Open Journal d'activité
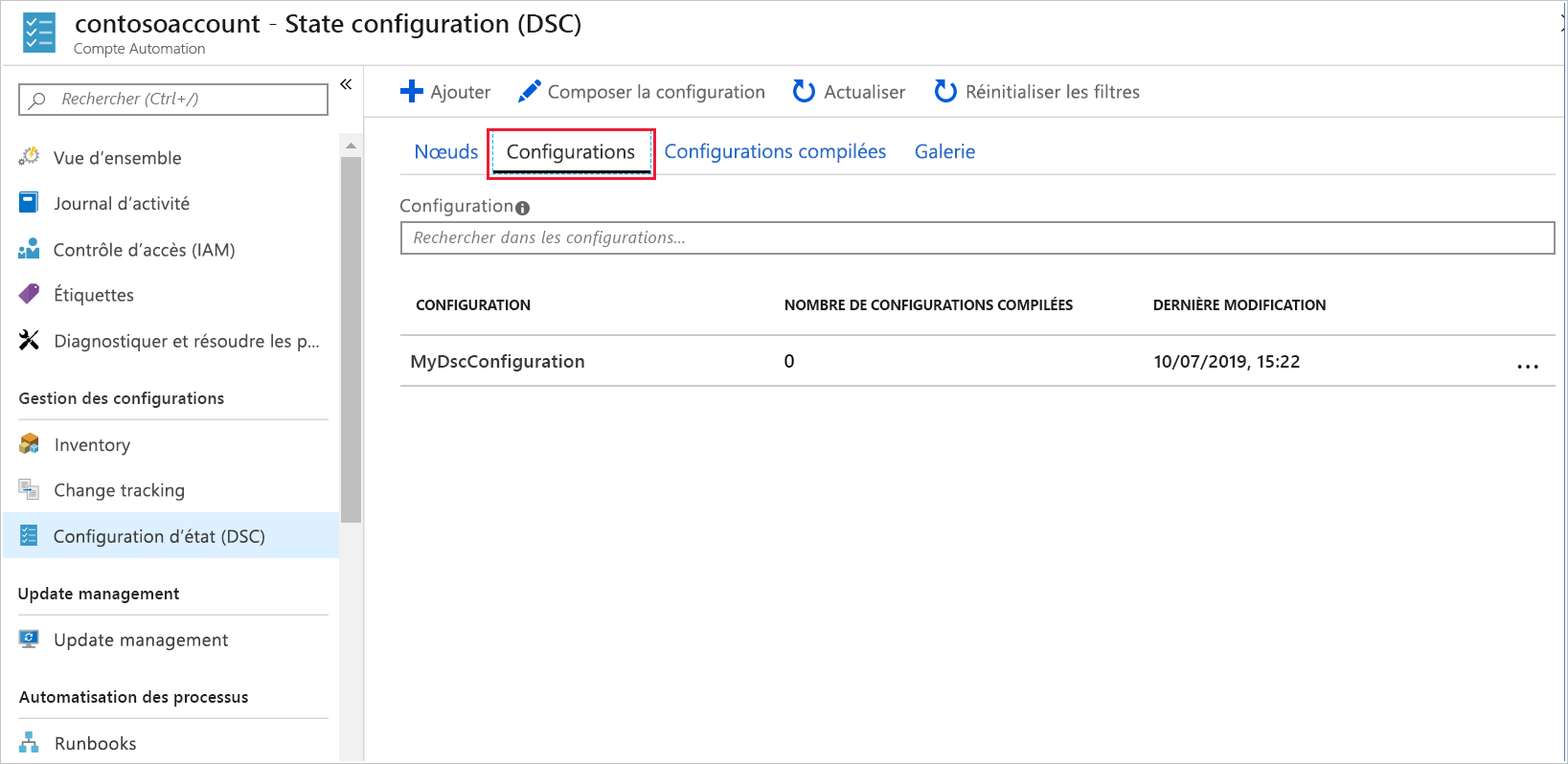This screenshot has width=1568, height=764. [122, 204]
